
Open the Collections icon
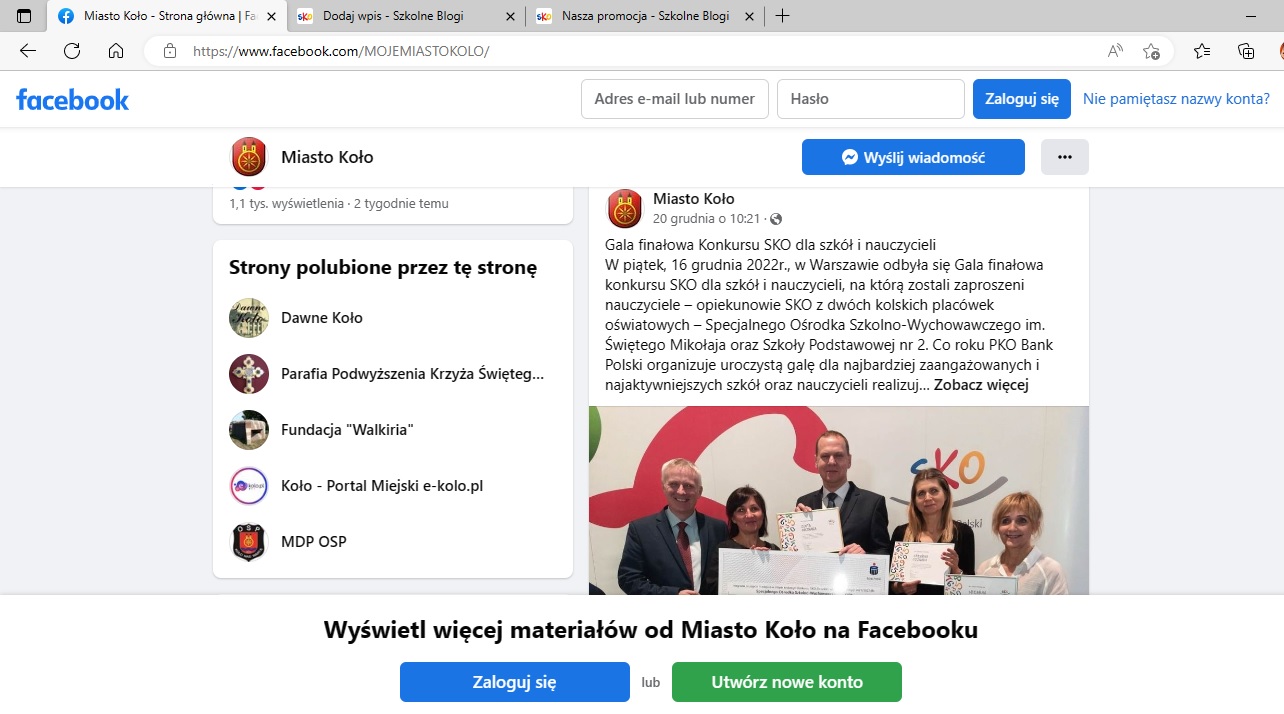point(1246,51)
